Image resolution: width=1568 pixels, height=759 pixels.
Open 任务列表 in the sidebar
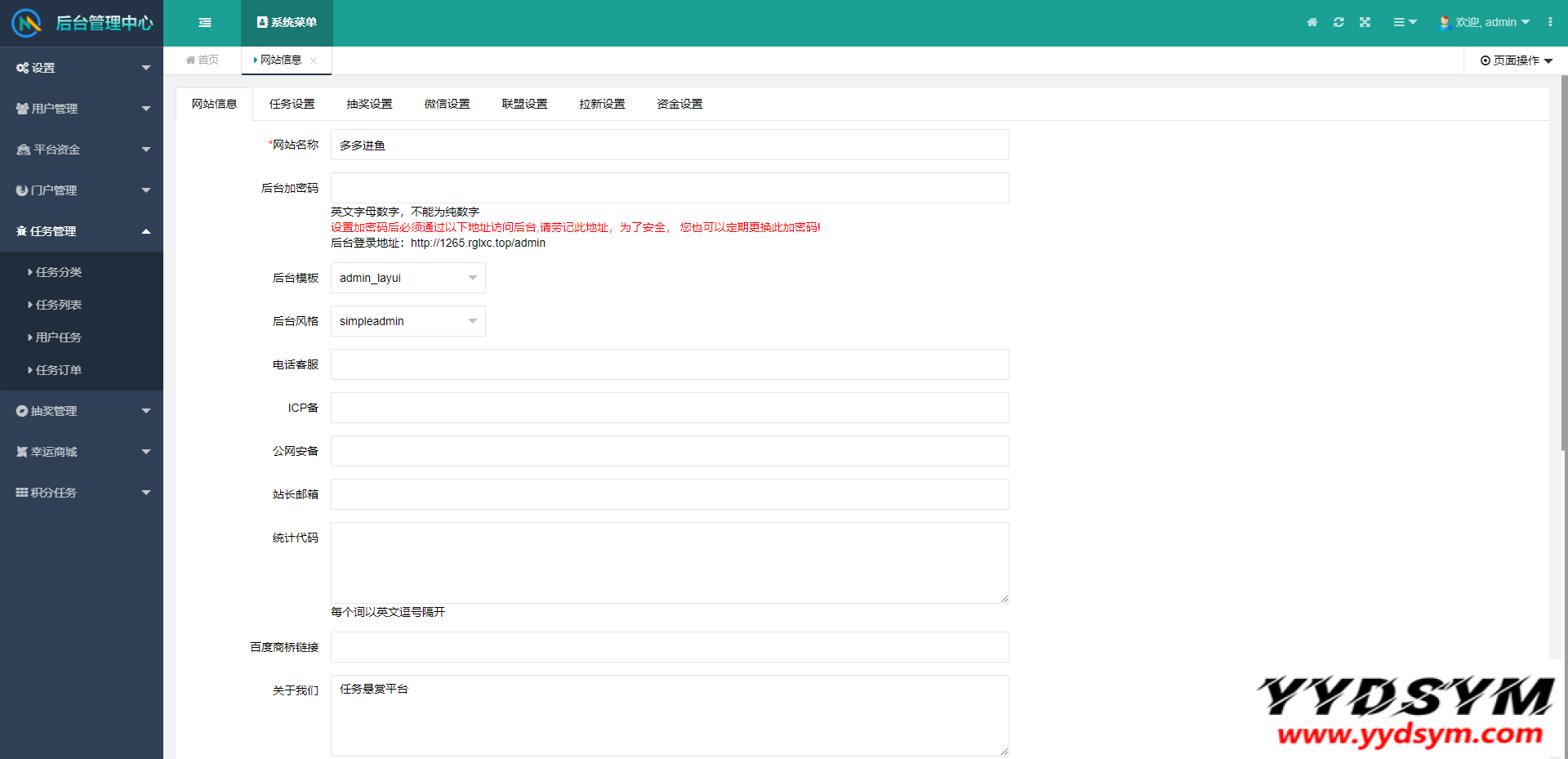(x=59, y=305)
